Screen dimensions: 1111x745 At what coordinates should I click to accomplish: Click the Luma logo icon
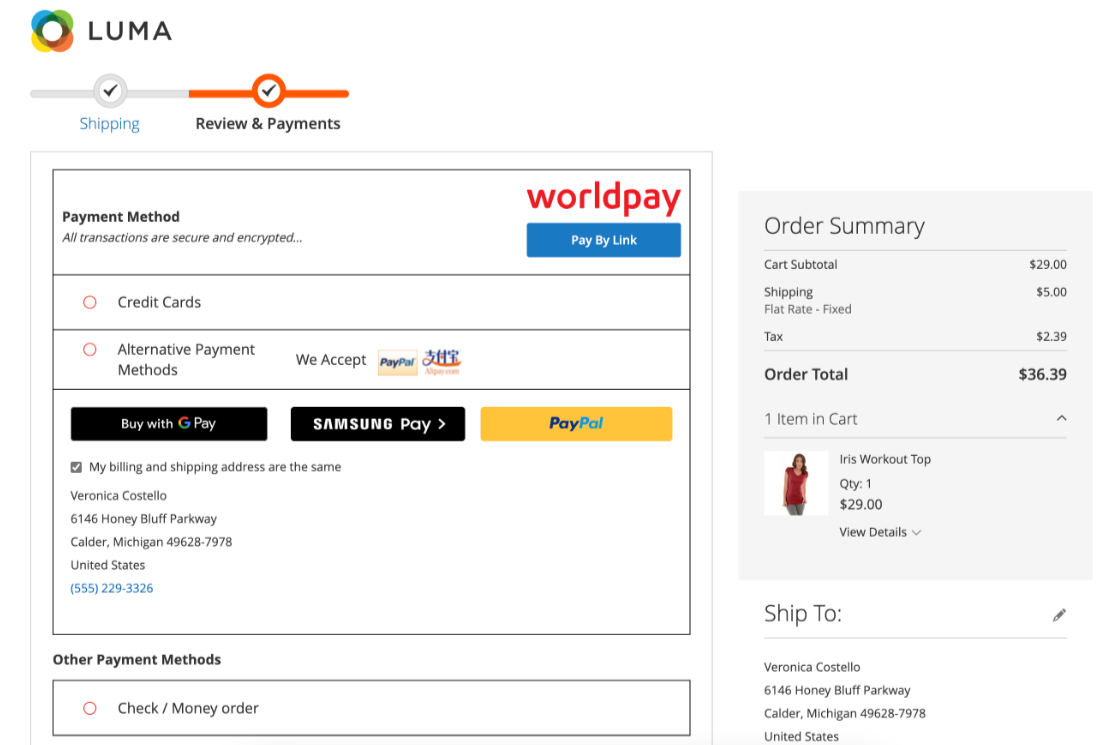tap(52, 31)
